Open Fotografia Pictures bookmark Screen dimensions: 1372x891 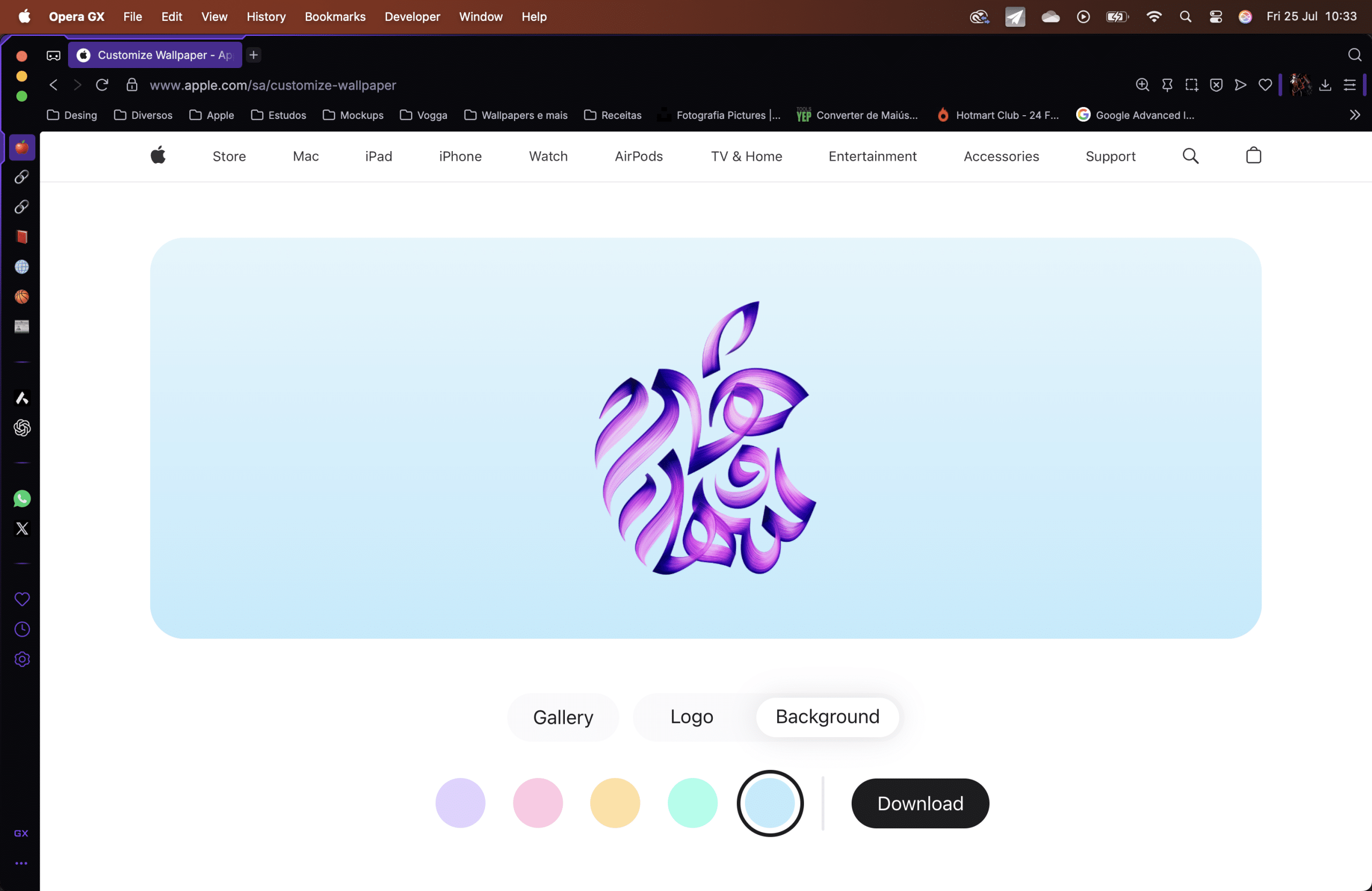[x=719, y=115]
